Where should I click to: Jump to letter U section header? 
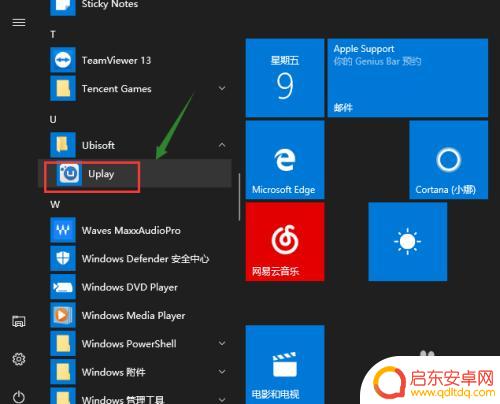[53, 119]
